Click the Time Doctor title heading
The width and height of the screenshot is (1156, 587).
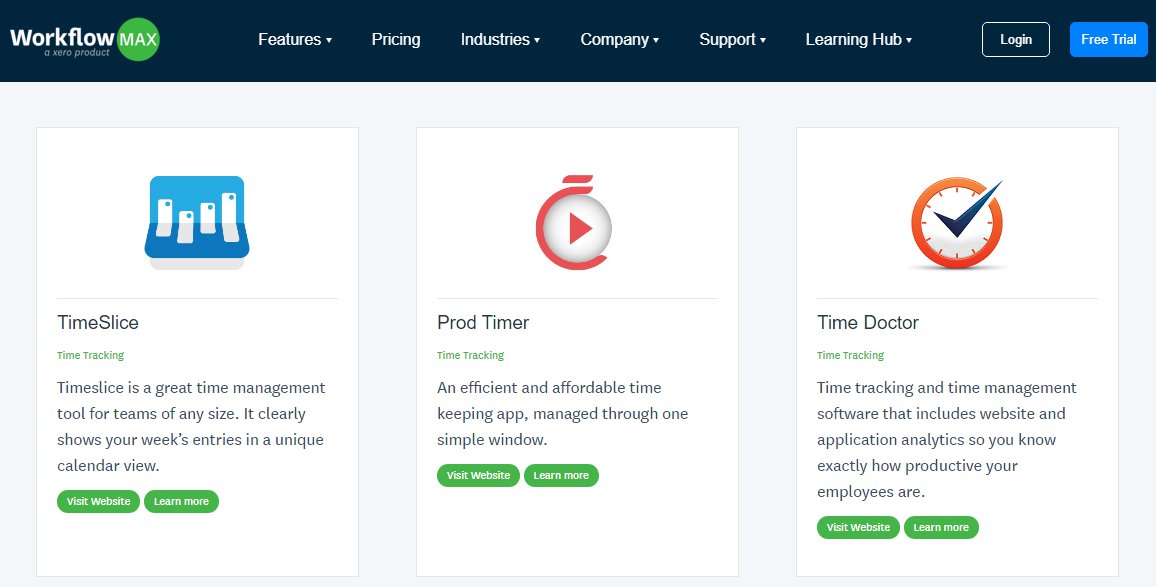click(868, 323)
